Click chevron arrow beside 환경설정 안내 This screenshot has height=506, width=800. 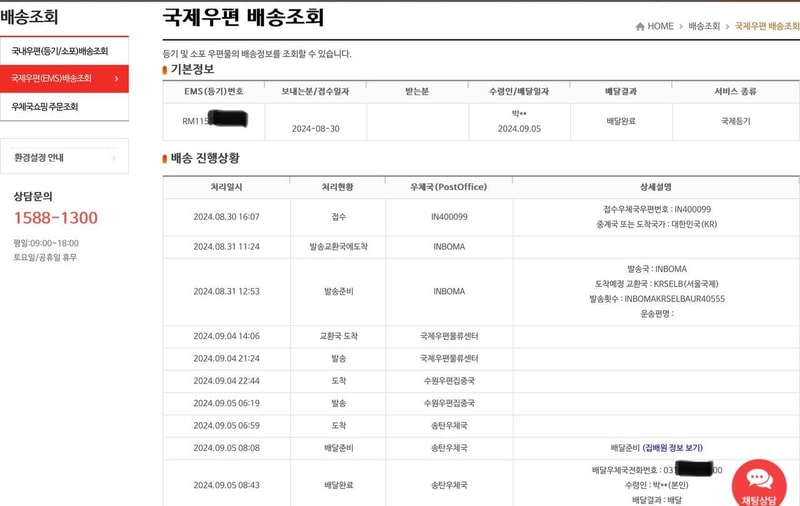113,157
